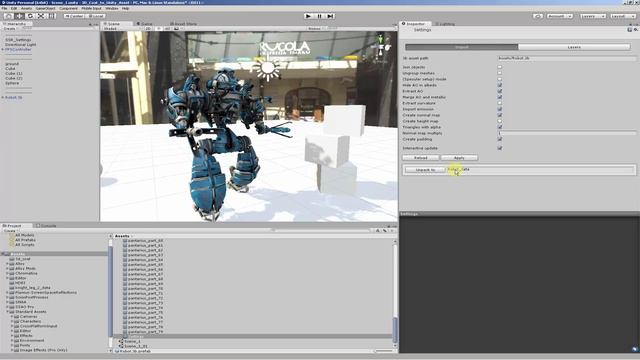Uncheck Triangles with alpha checkbox
Image resolution: width=640 pixels, height=360 pixels.
click(x=500, y=127)
